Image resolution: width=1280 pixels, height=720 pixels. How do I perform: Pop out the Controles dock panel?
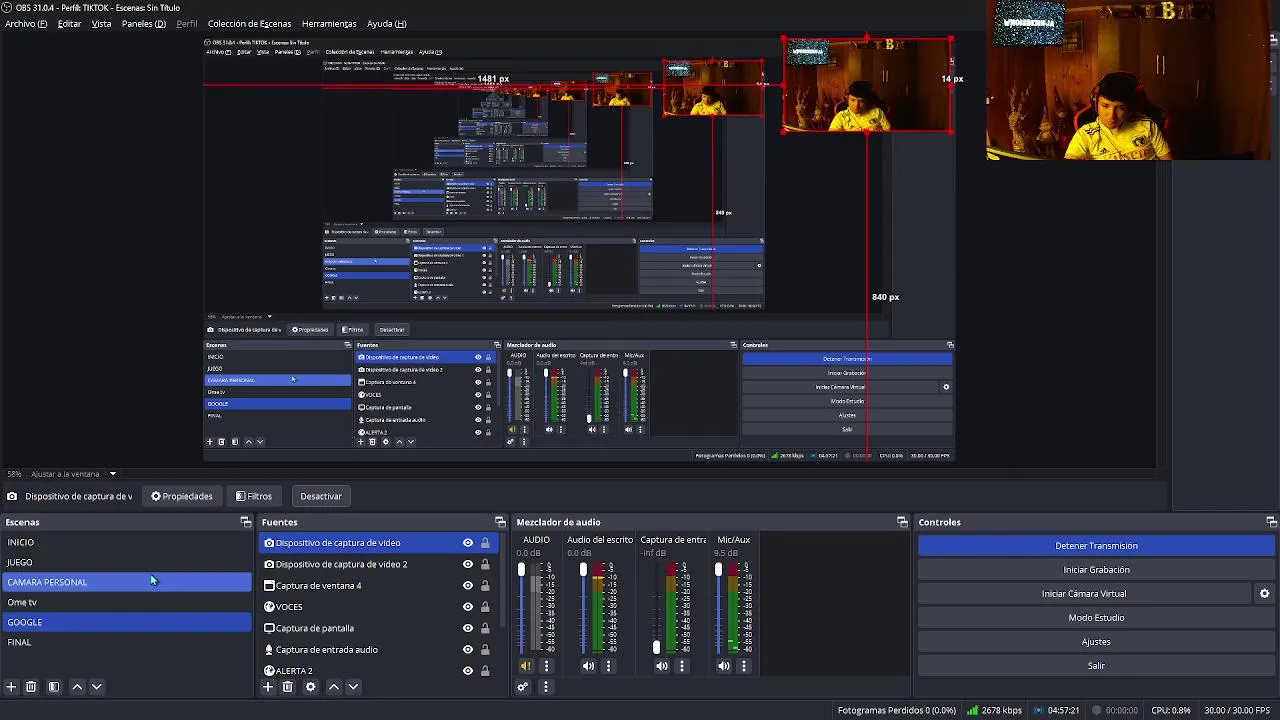coord(1271,522)
